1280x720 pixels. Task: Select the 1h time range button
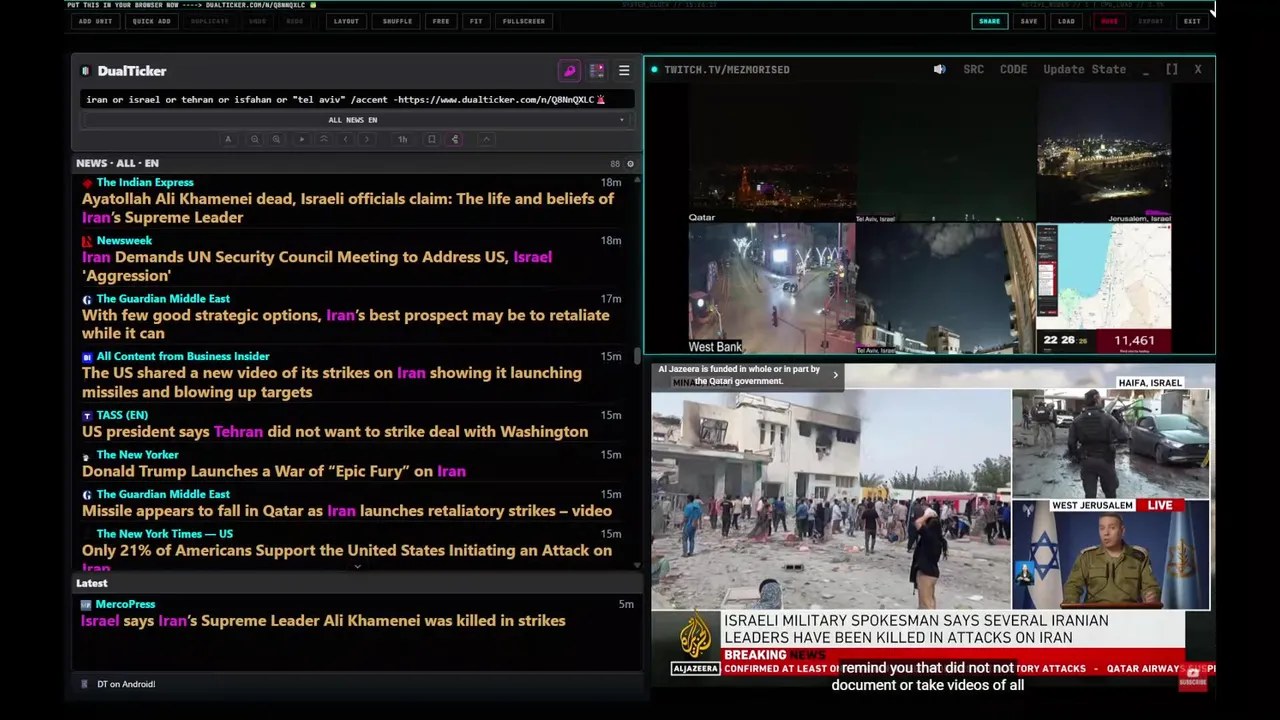[x=402, y=139]
